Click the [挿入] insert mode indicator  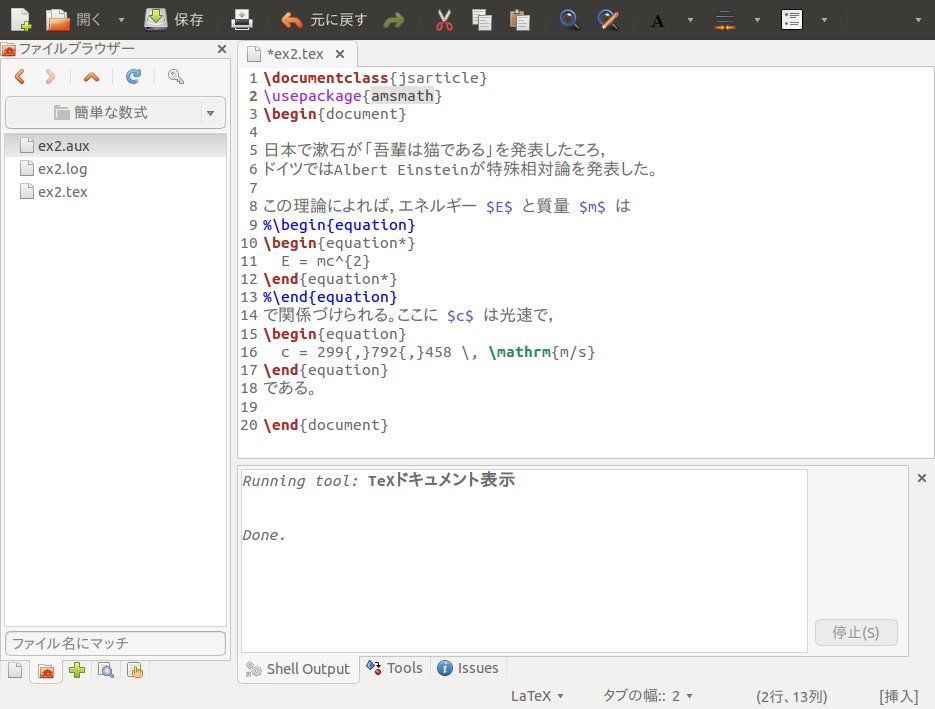pyautogui.click(x=899, y=696)
